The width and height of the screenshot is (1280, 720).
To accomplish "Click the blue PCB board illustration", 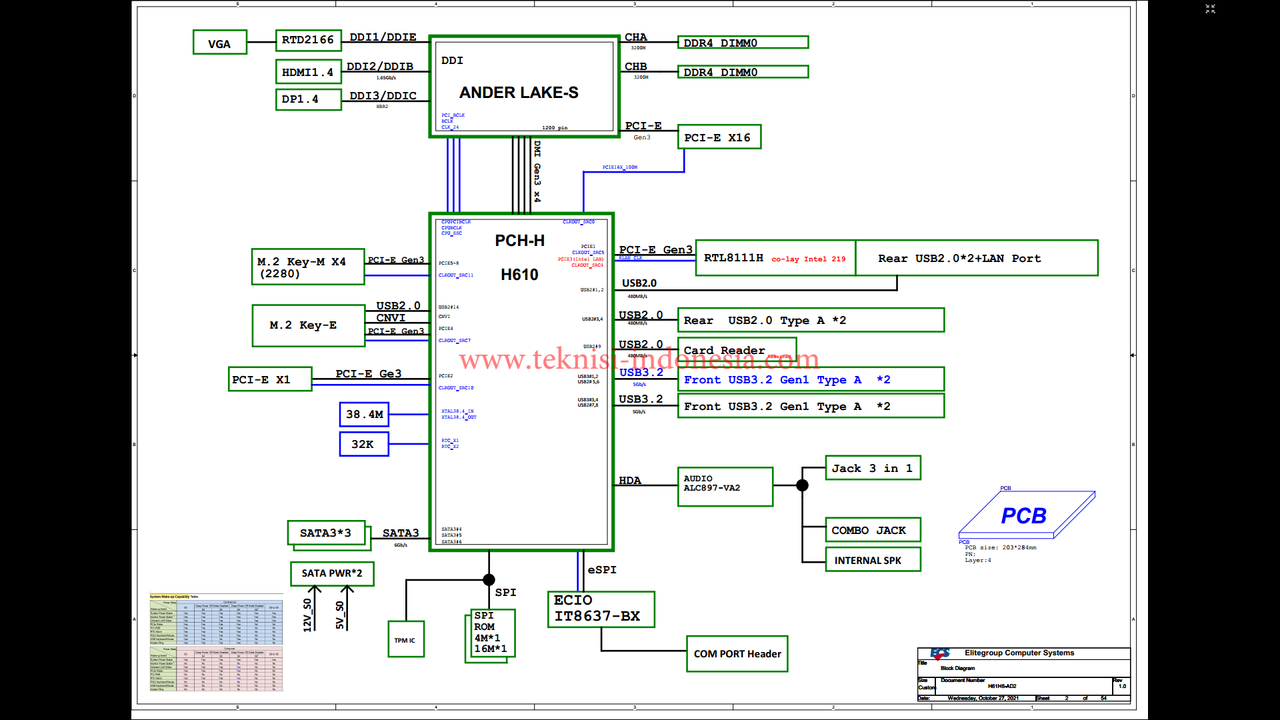I will point(1026,515).
